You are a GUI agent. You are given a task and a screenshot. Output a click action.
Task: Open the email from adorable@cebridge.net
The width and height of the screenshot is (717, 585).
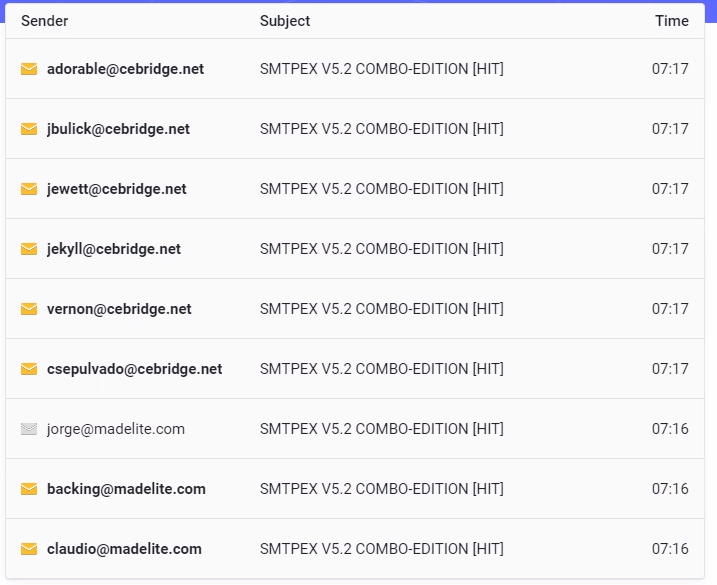click(355, 69)
